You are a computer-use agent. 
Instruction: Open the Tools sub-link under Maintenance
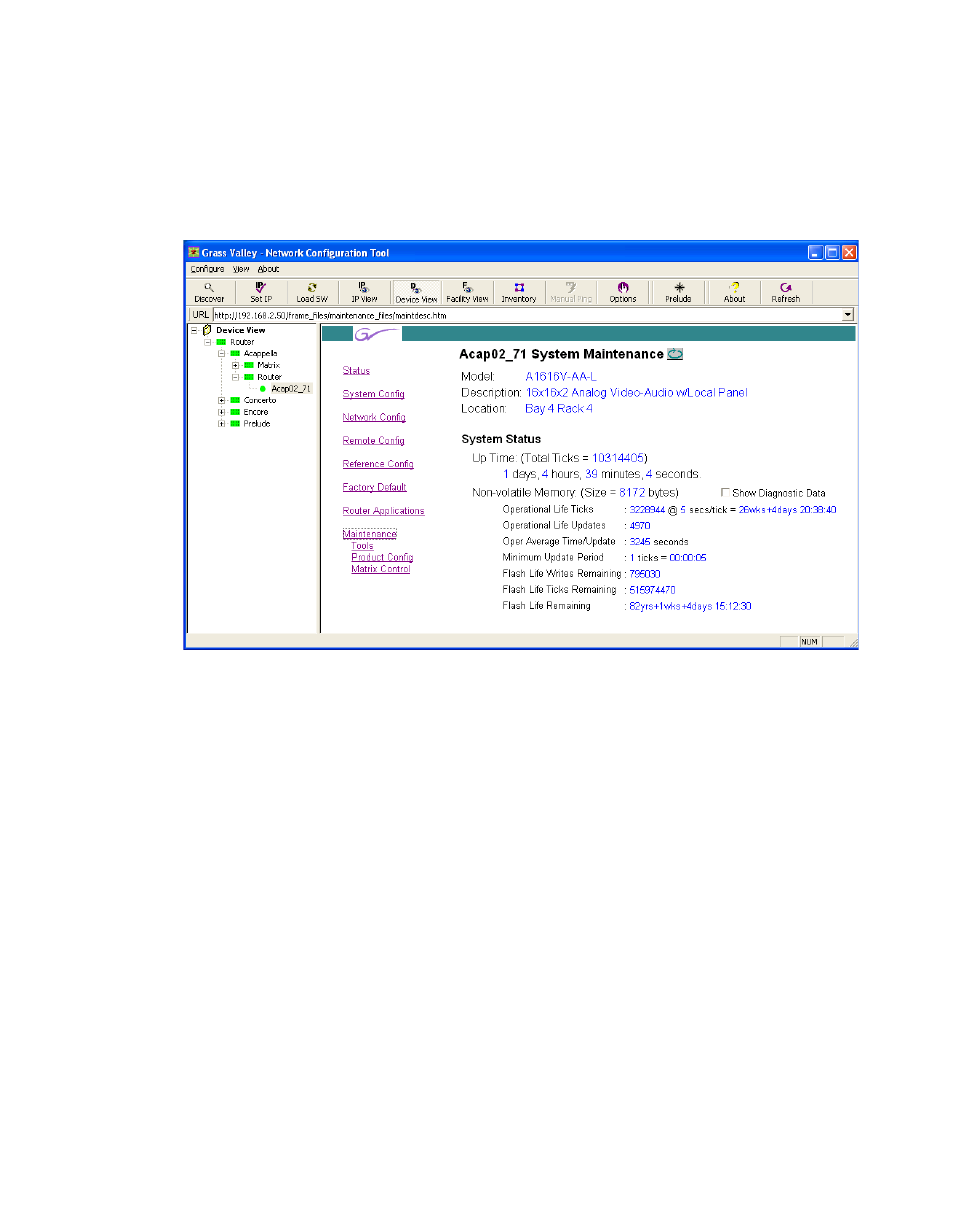[x=362, y=546]
